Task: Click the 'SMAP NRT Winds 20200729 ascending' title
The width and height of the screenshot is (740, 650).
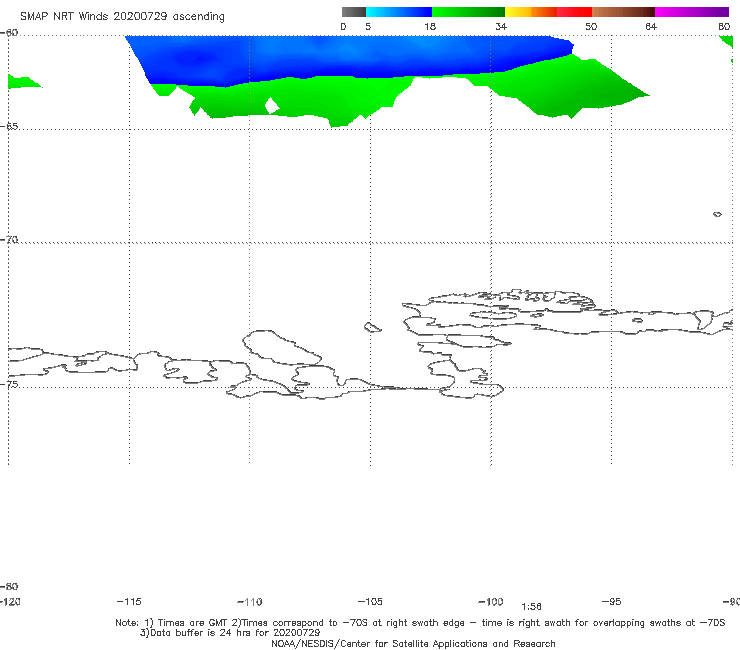Action: click(x=122, y=17)
